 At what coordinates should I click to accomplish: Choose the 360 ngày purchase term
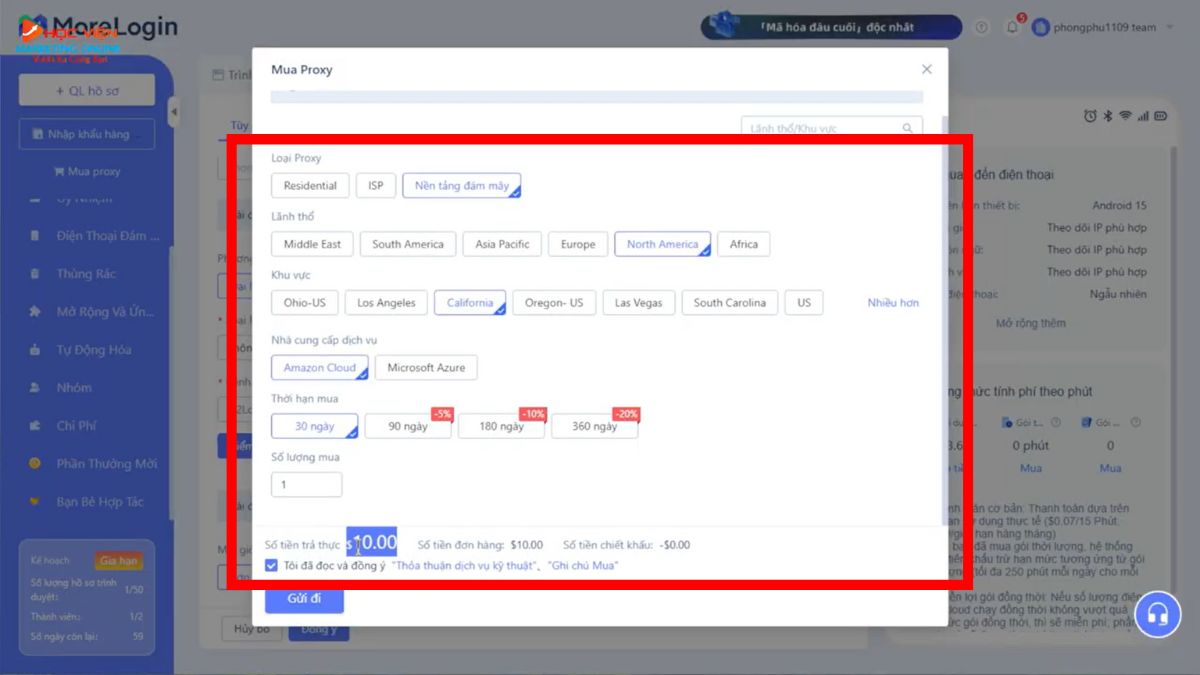coord(594,426)
